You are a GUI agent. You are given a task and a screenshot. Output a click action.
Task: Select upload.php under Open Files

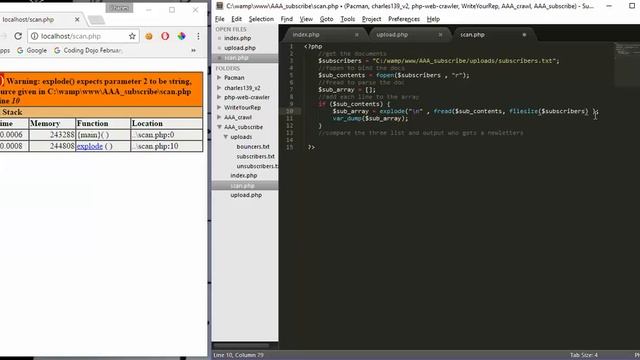[x=240, y=48]
